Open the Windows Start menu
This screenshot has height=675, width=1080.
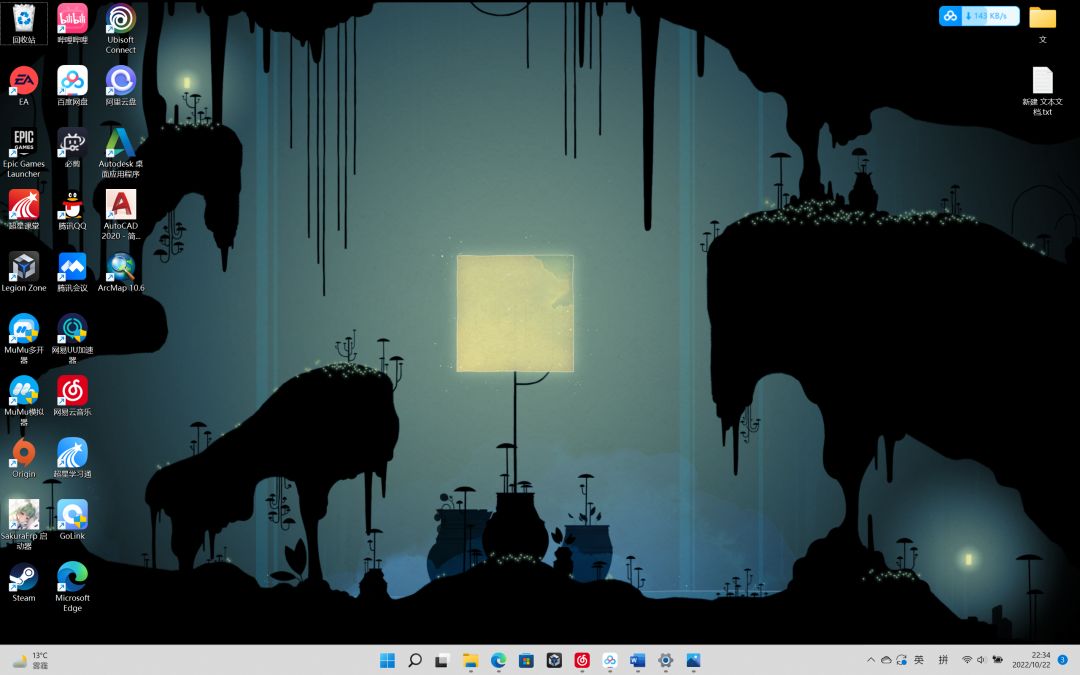point(388,660)
